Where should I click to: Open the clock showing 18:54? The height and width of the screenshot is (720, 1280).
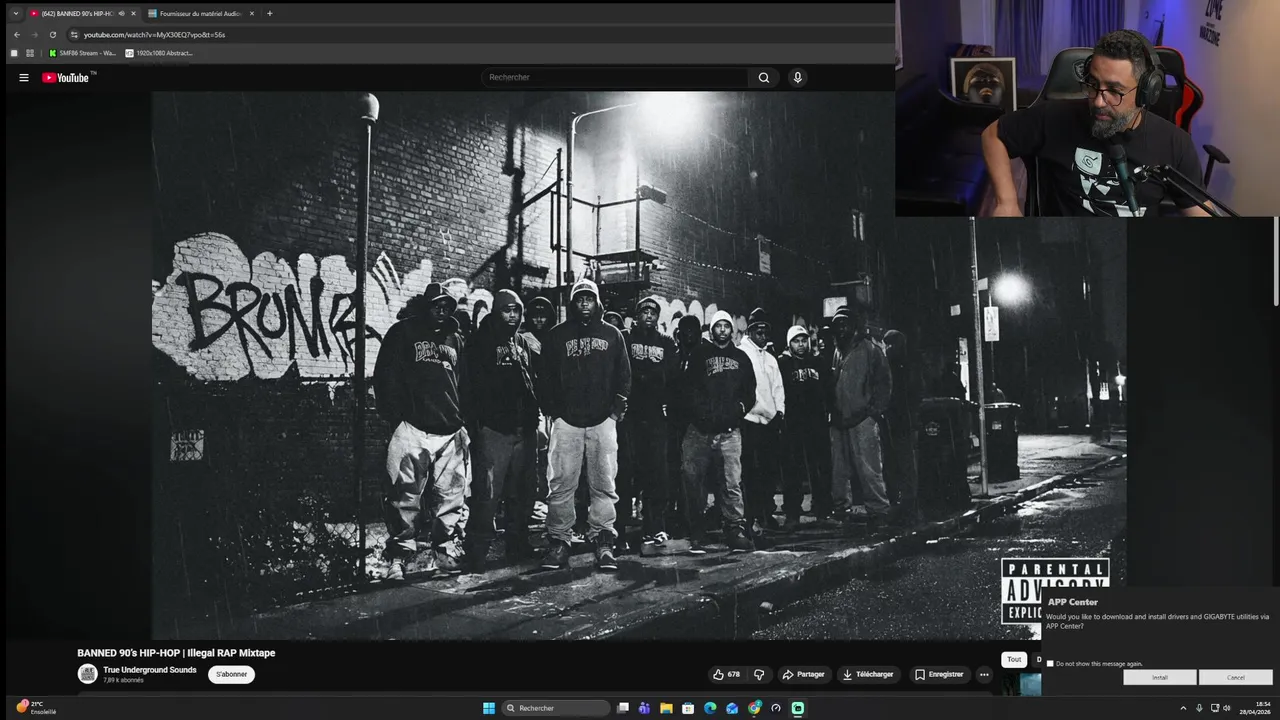coord(1255,708)
